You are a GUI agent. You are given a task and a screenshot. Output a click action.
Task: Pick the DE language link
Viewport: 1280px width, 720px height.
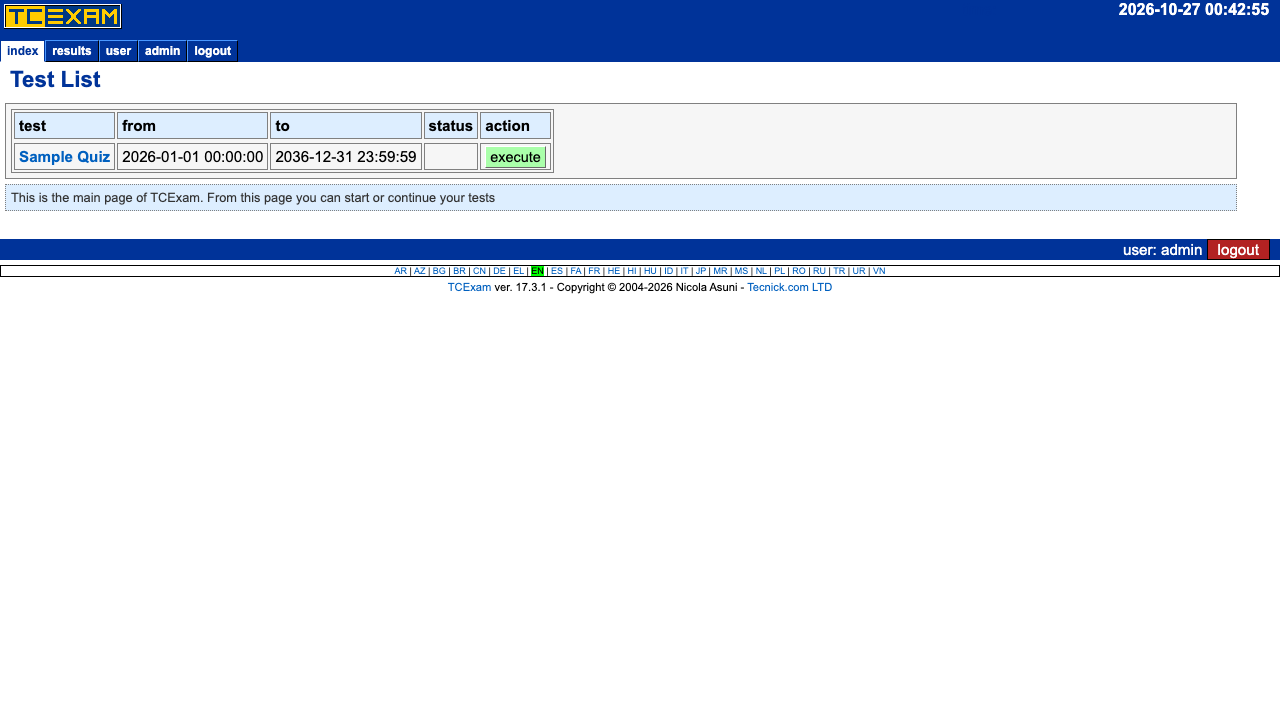499,271
